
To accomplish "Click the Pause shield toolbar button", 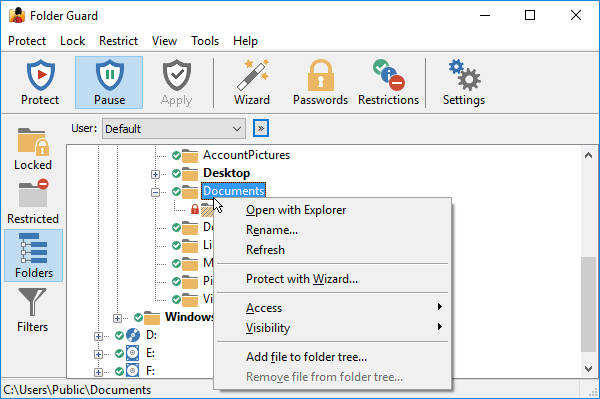I will 109,82.
